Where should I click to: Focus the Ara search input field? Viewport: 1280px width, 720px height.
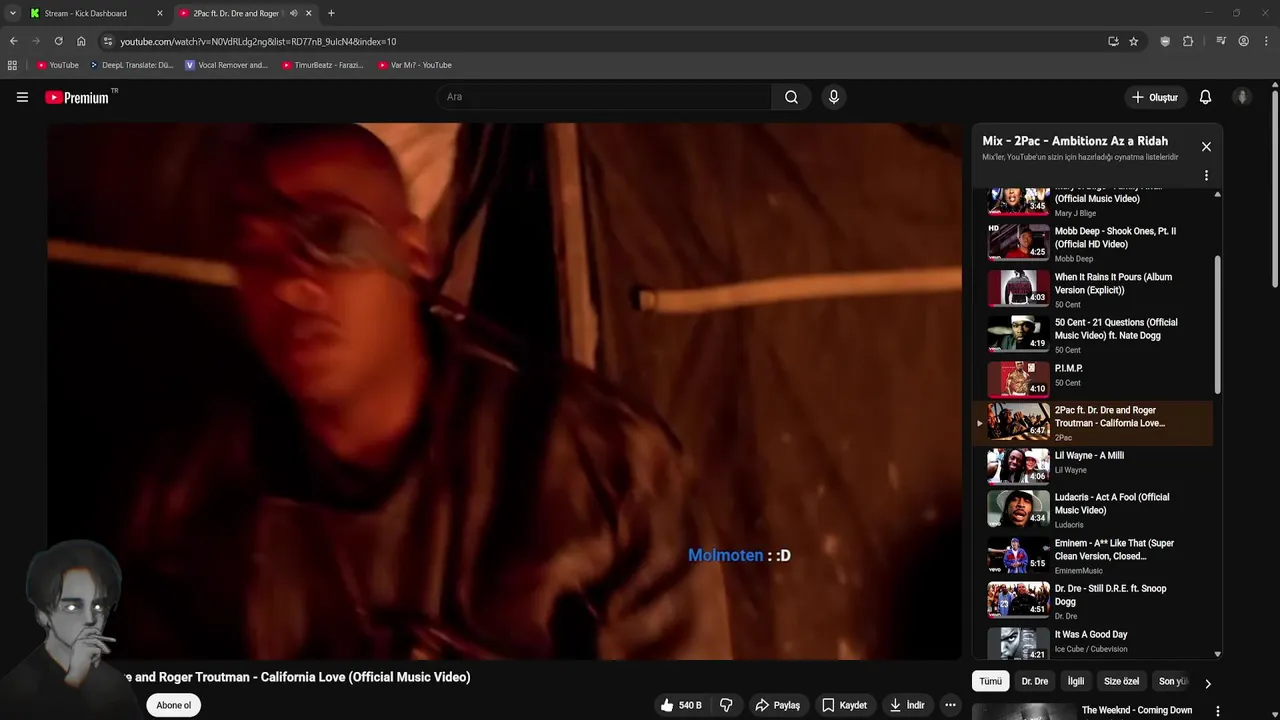coord(603,97)
